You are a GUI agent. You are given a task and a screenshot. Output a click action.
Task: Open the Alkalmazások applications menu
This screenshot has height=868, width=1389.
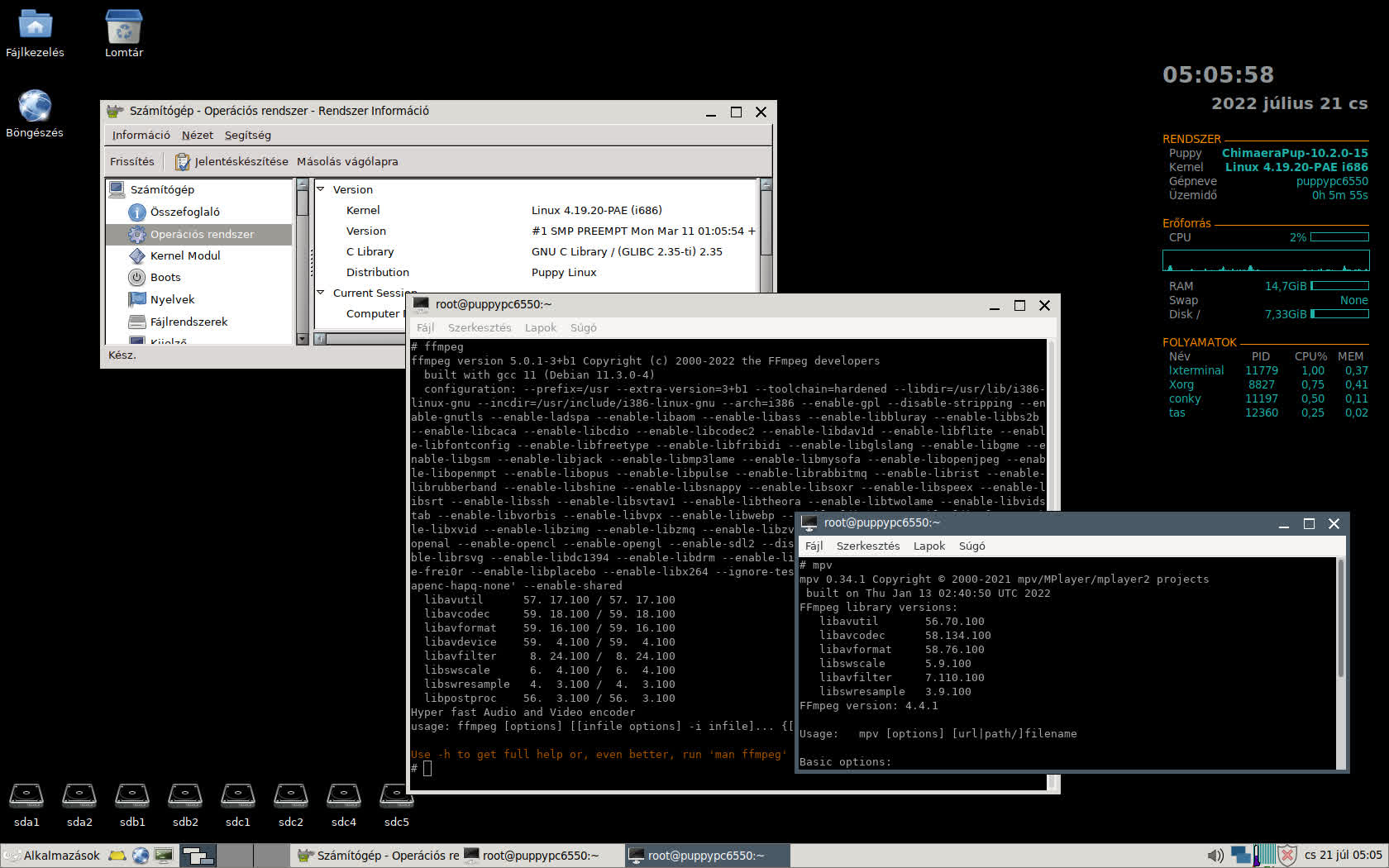pos(51,856)
